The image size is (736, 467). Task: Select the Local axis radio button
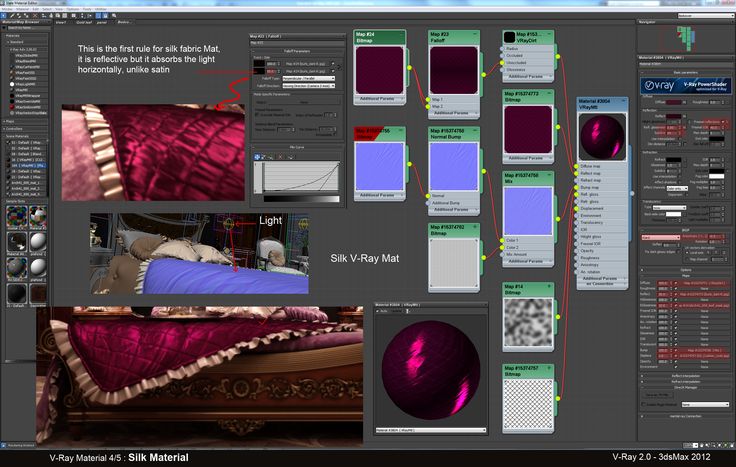687,253
